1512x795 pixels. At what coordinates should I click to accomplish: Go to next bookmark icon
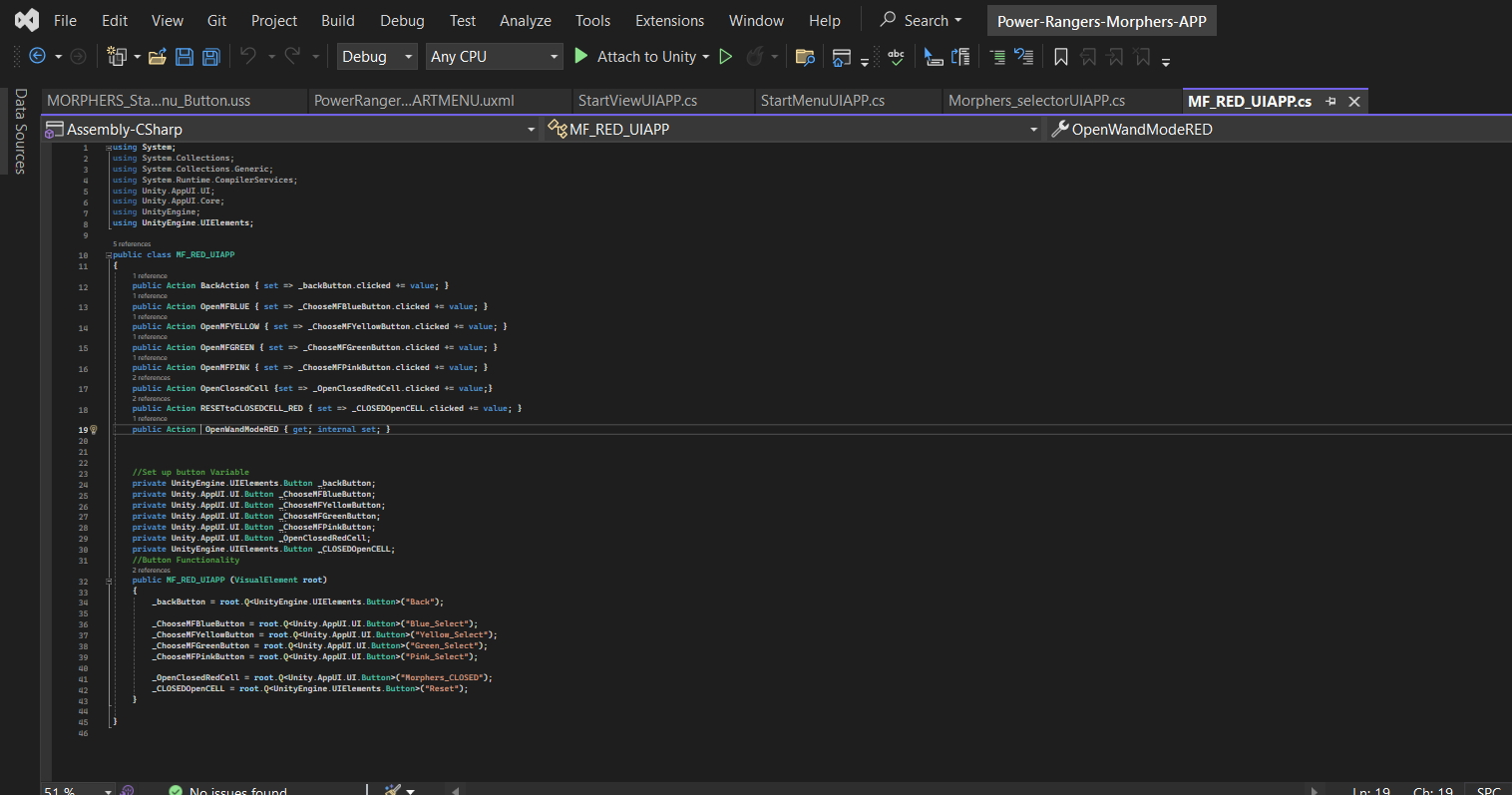click(x=1115, y=57)
